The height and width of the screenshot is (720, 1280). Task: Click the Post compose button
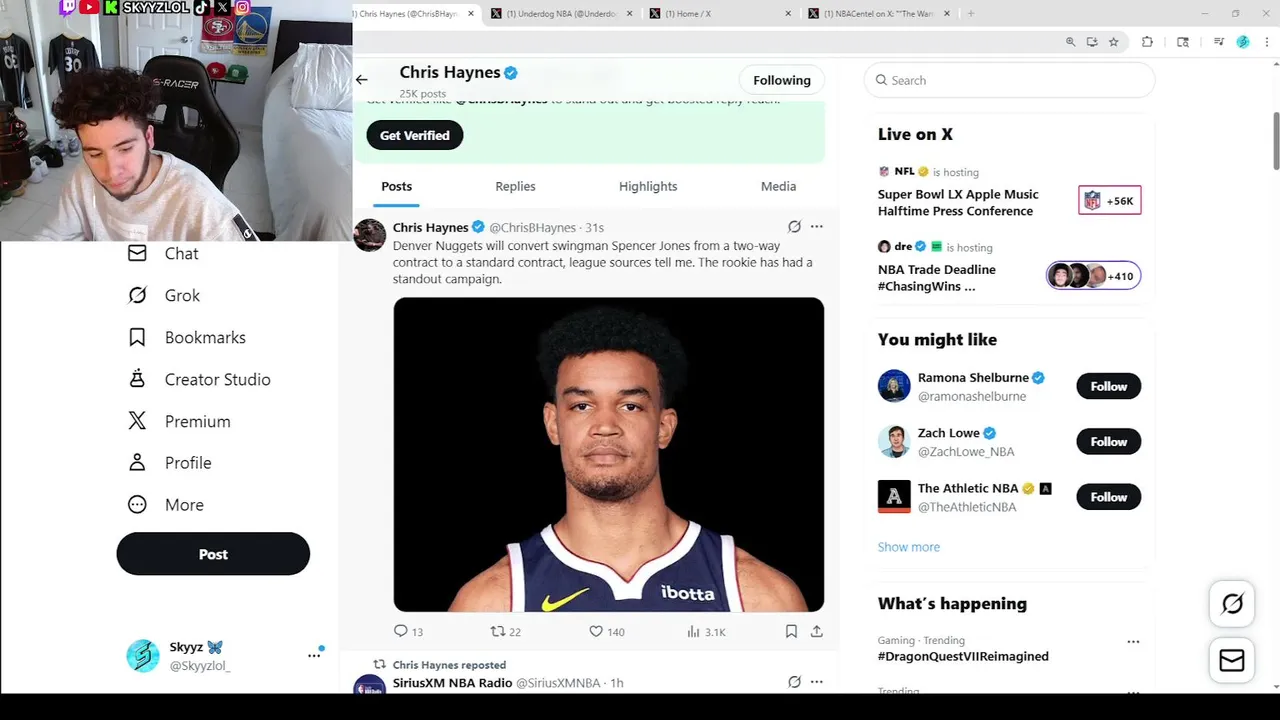[x=213, y=554]
